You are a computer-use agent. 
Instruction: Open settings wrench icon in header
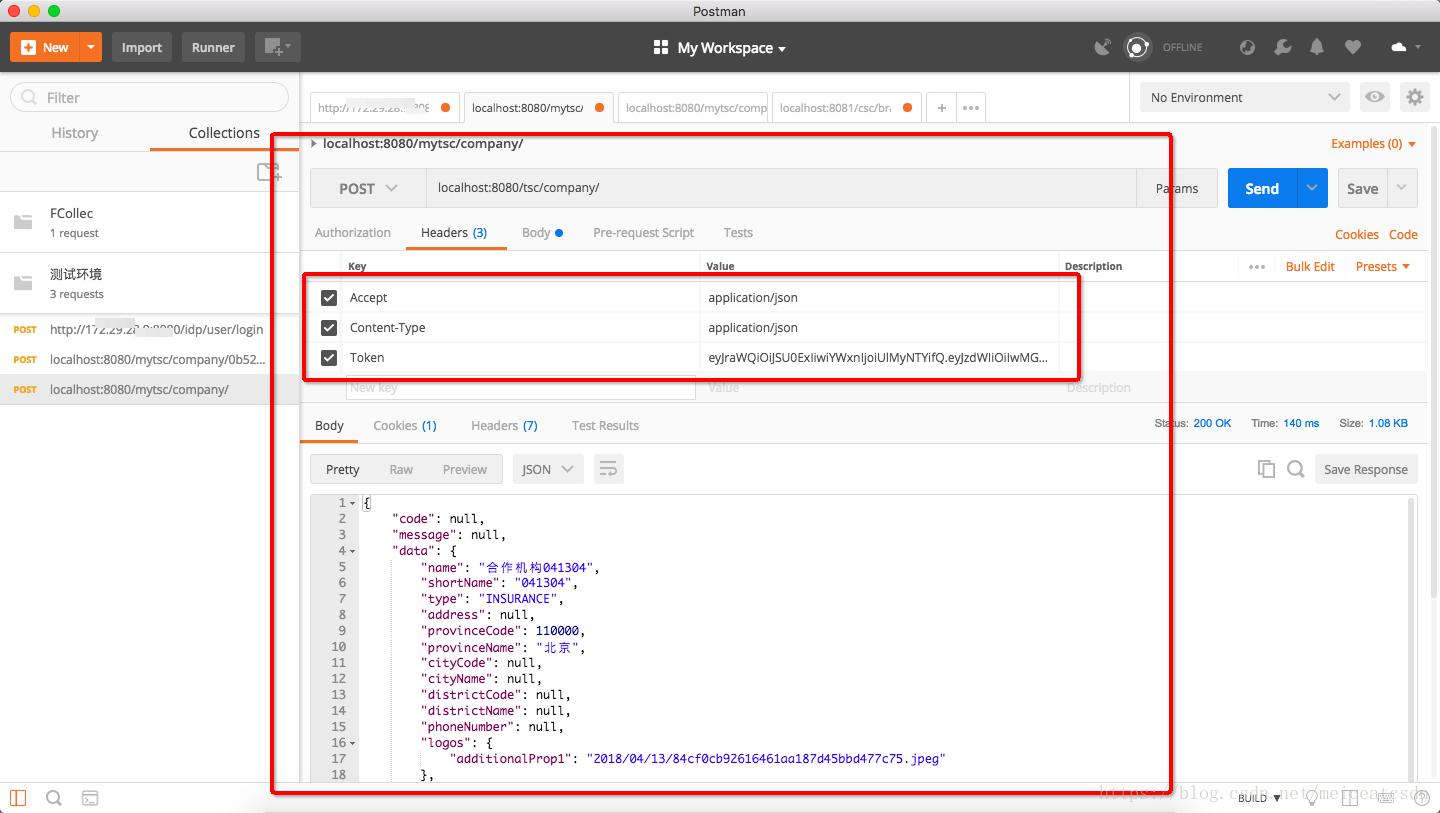[x=1282, y=47]
